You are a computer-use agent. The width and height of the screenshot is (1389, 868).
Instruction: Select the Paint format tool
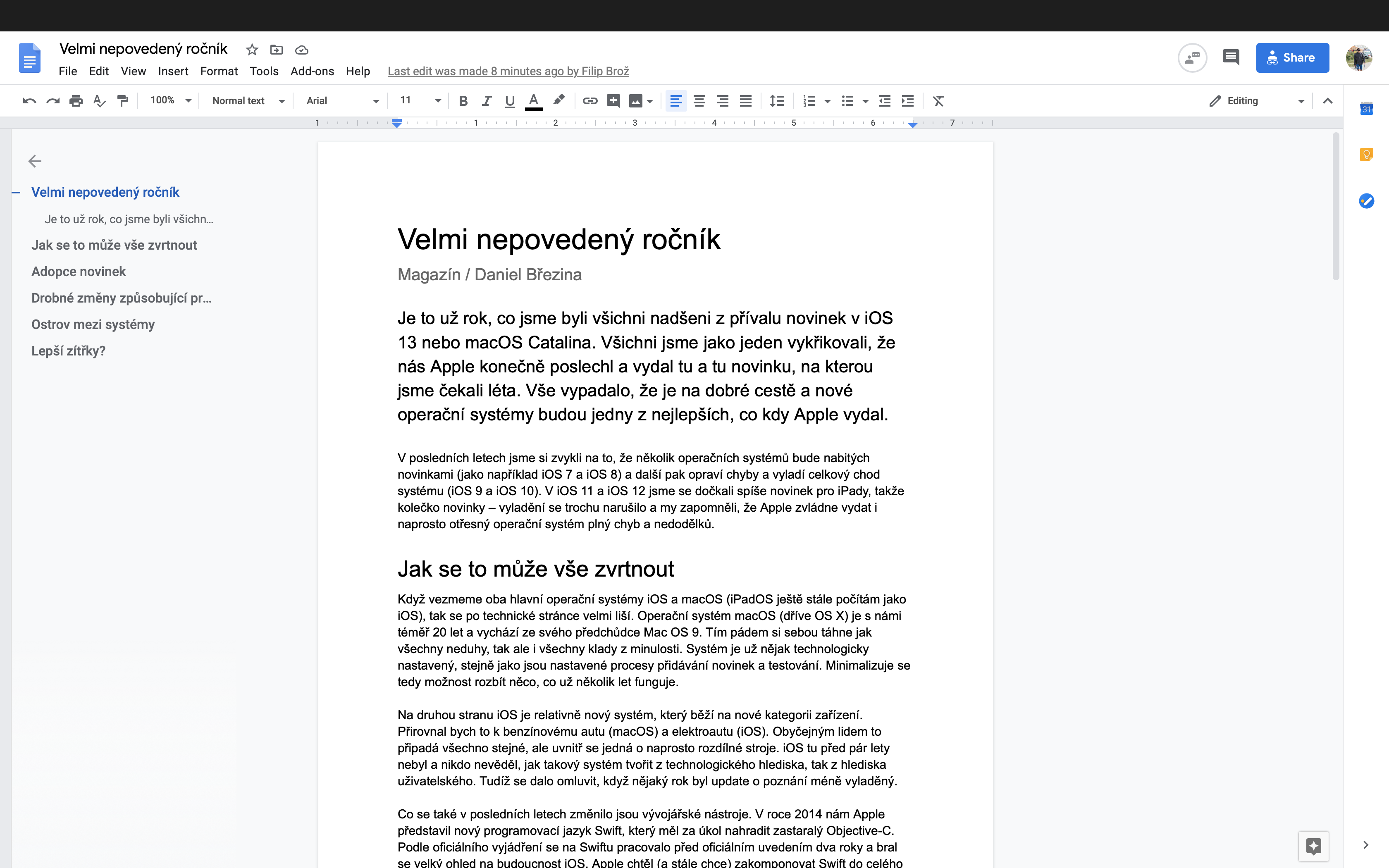point(122,101)
